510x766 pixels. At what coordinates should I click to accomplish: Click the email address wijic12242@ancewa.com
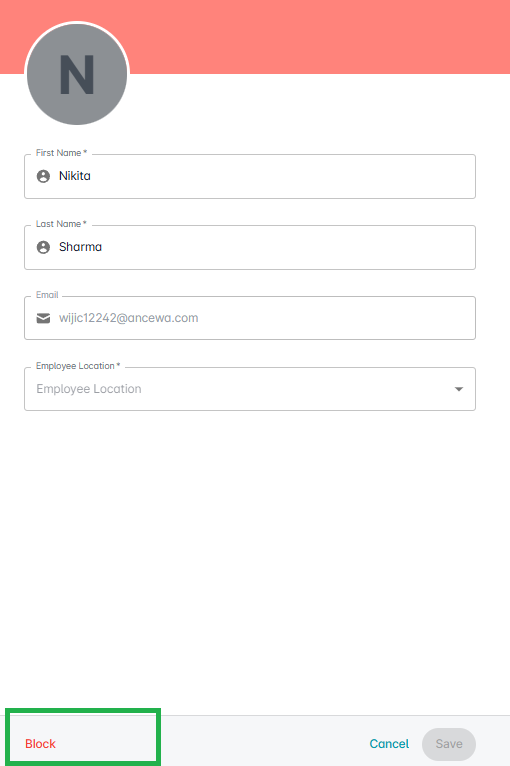tap(128, 318)
